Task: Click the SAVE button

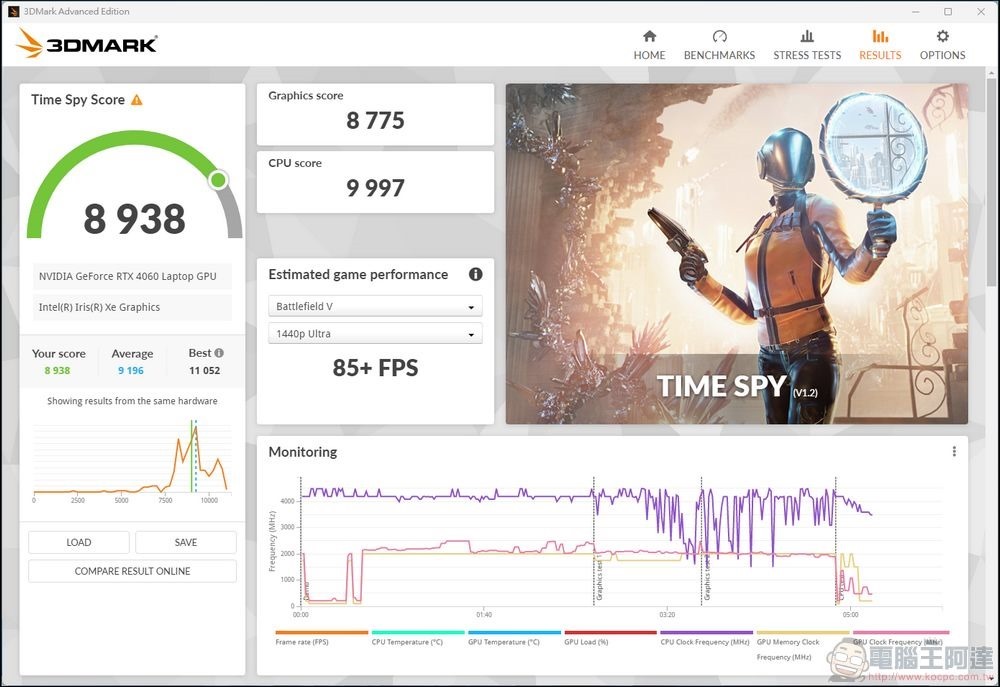Action: 186,542
